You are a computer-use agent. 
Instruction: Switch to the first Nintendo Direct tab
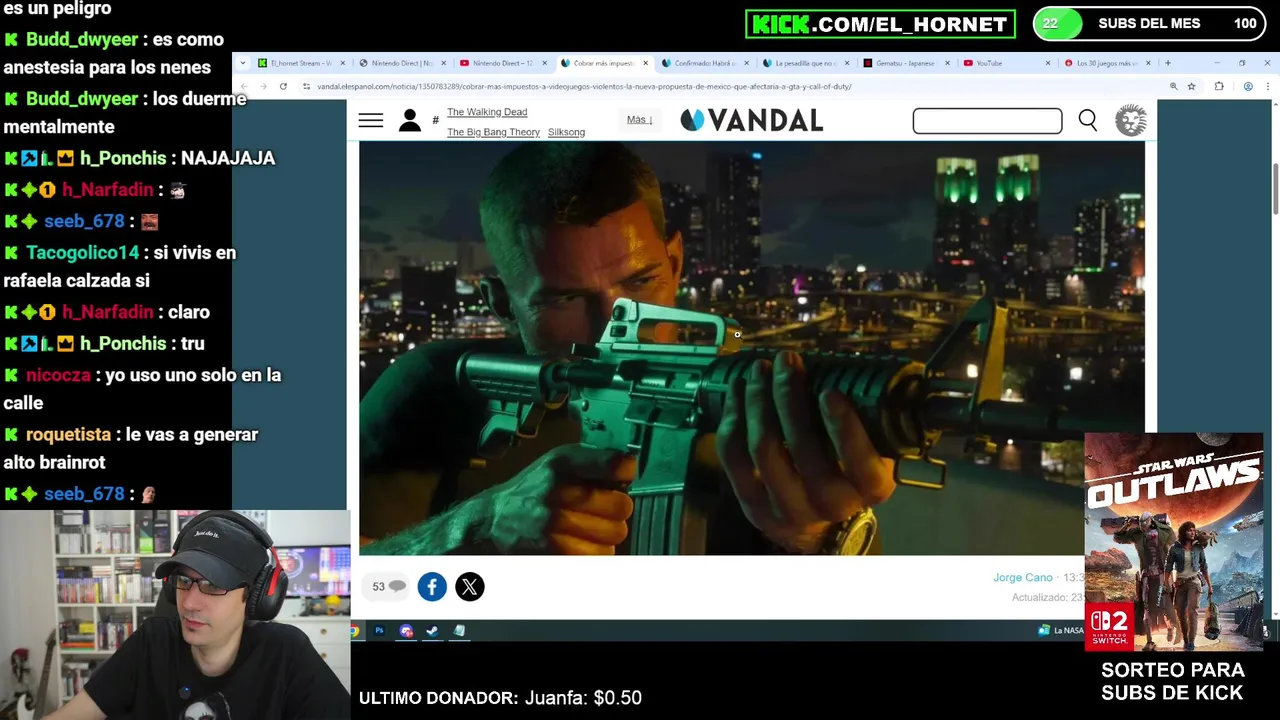(x=402, y=63)
